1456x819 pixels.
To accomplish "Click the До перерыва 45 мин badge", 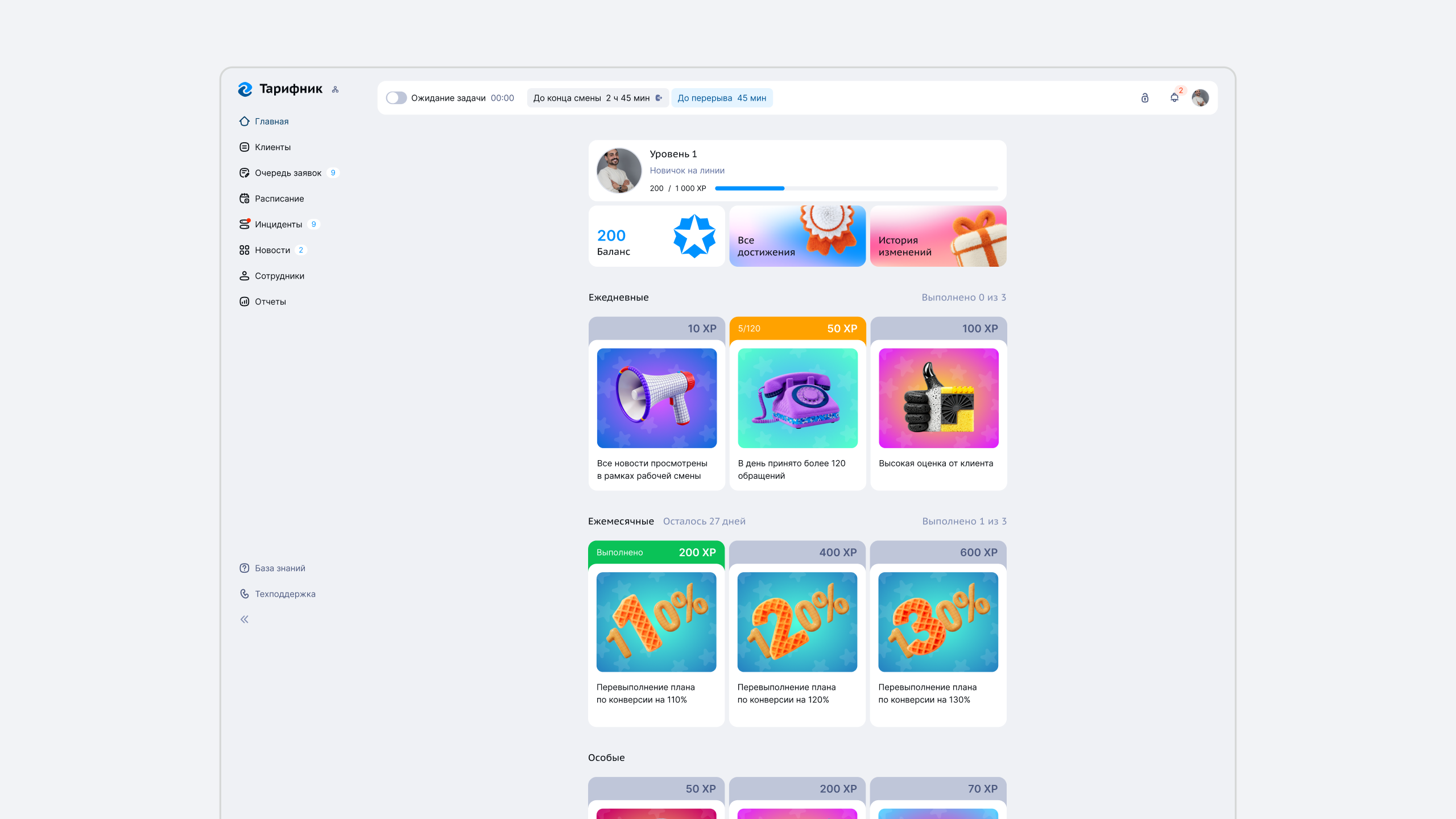I will click(x=721, y=98).
